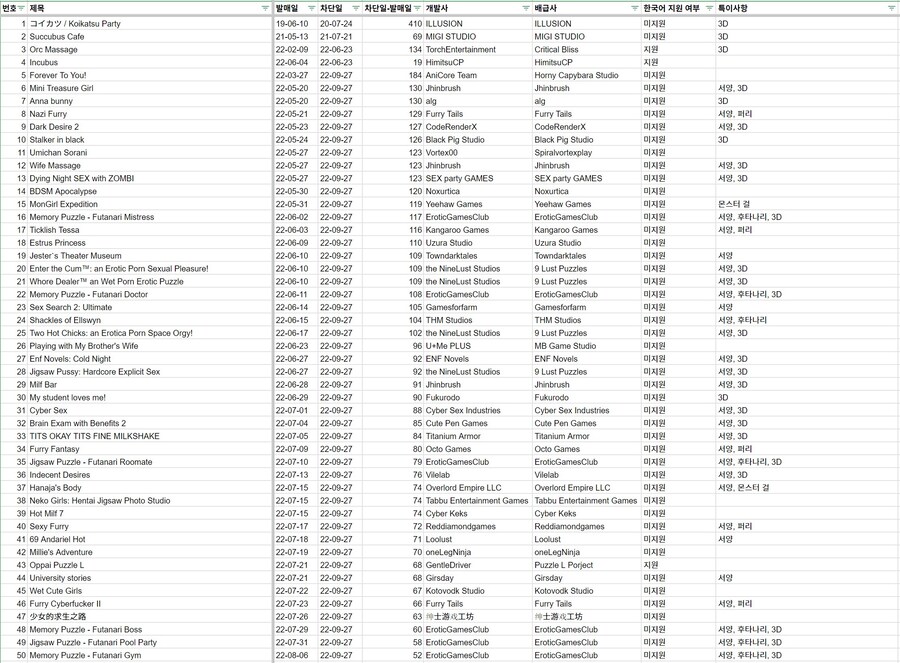
Task: Click the 'Forever To You!' title cell
Action: pyautogui.click(x=150, y=75)
